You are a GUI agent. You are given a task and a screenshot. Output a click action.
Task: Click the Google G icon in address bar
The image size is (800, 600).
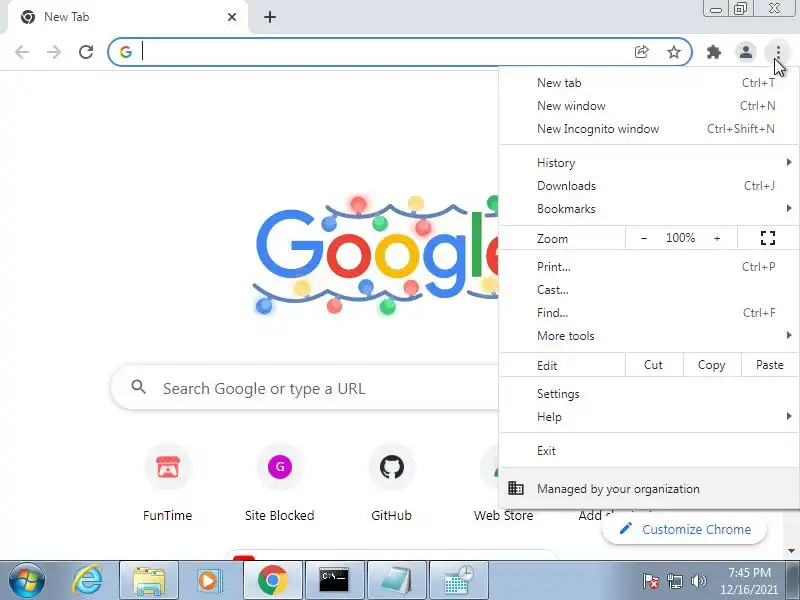click(126, 52)
